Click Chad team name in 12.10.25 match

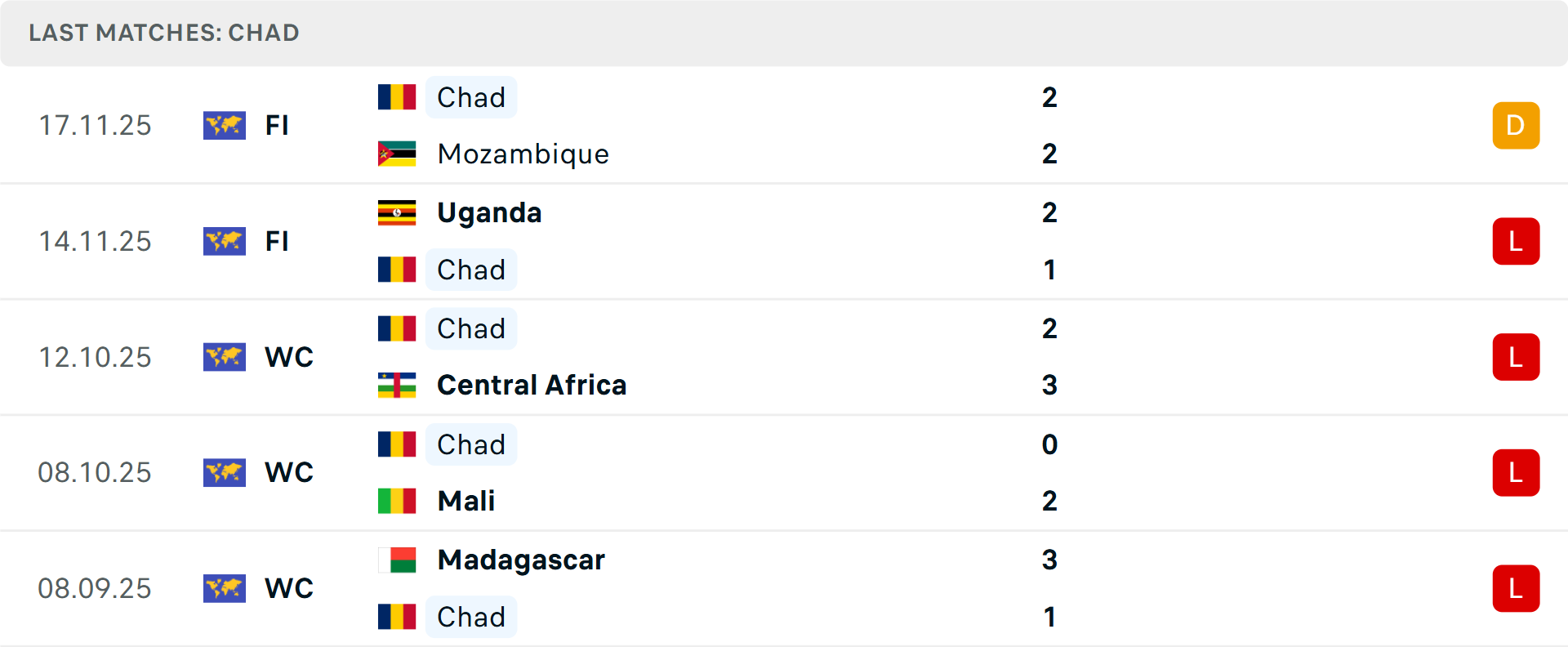pos(471,328)
